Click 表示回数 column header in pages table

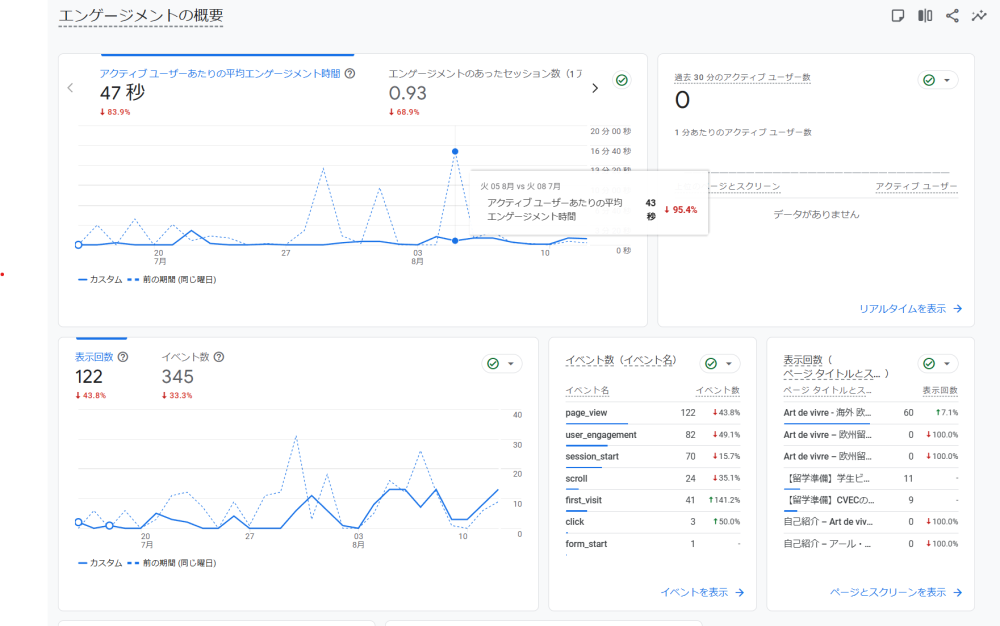point(940,390)
